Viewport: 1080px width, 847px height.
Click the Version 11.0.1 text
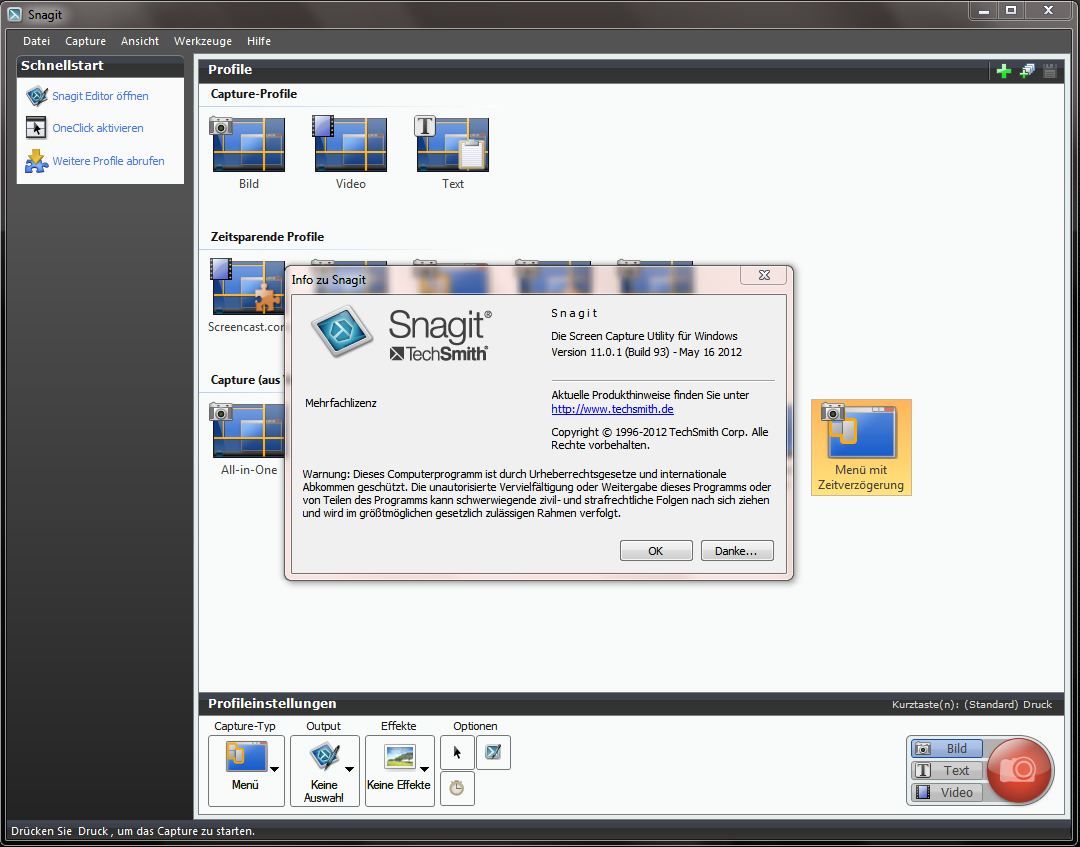646,352
